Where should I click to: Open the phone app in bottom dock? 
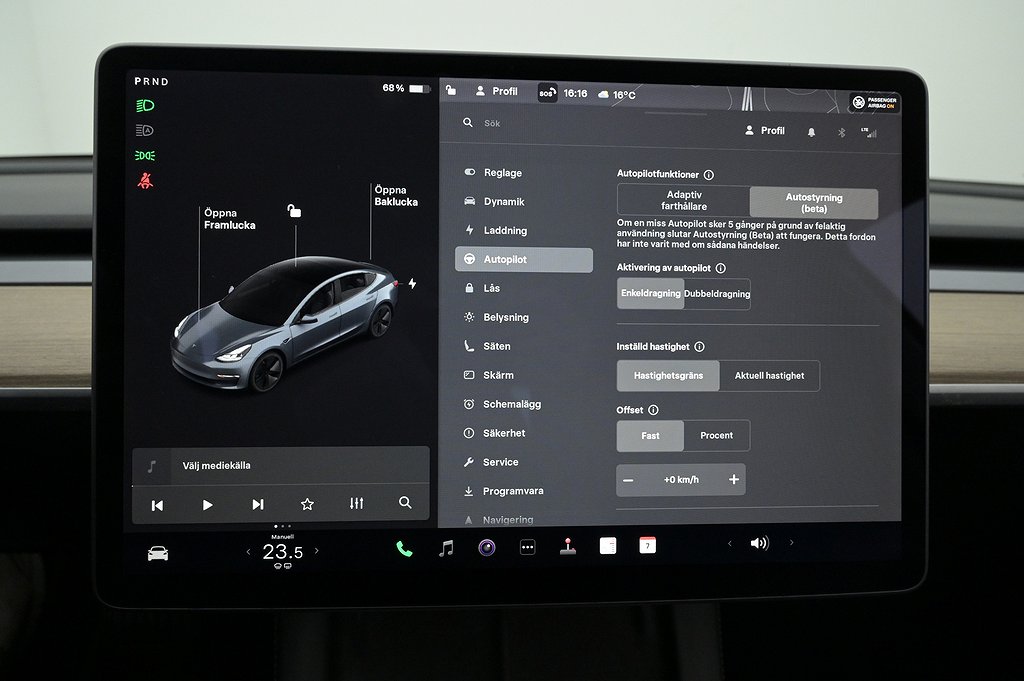point(404,548)
